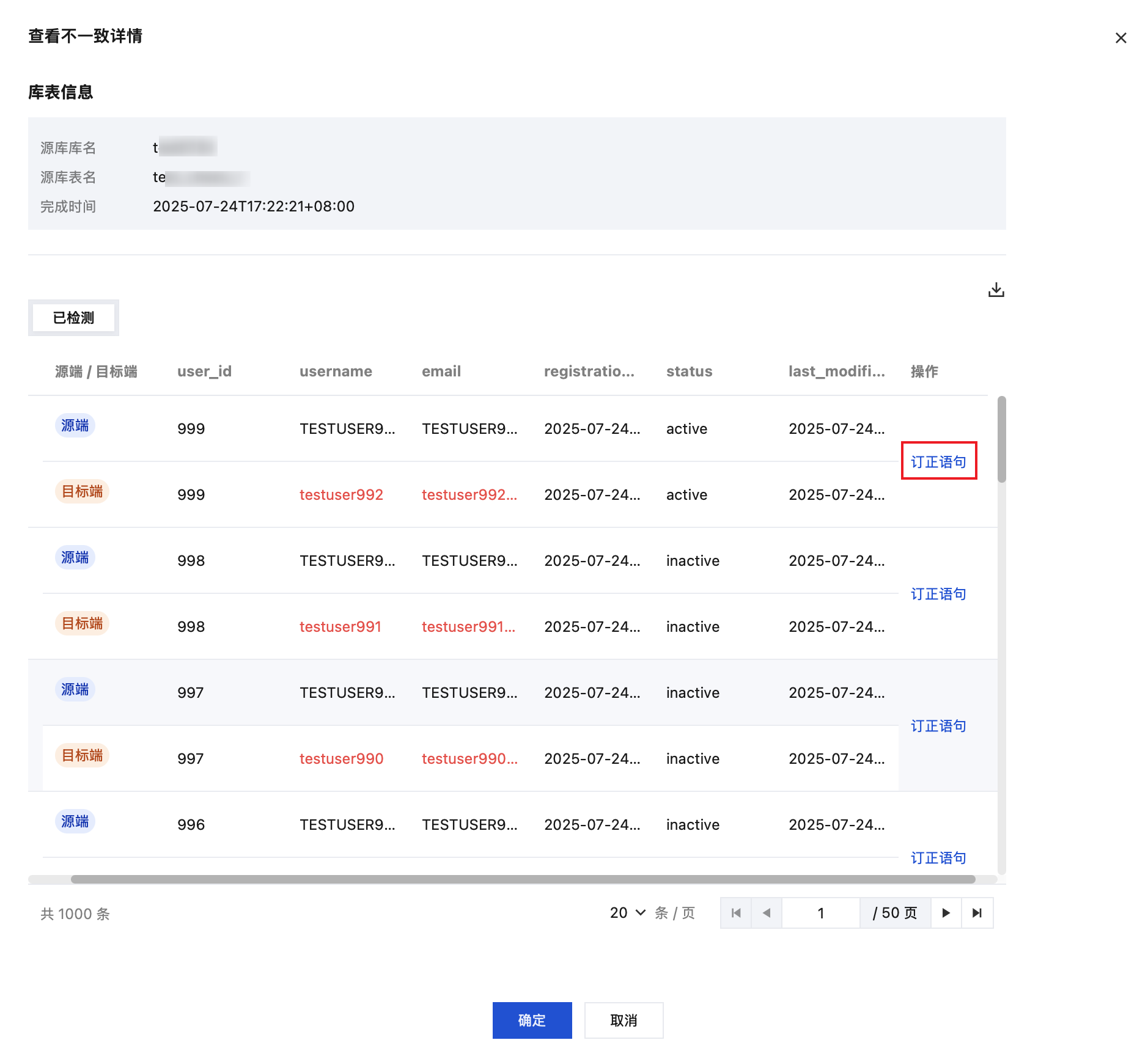This screenshot has height=1062, width=1148.
Task: Open 订正语句 for user_id 996
Action: pos(938,858)
